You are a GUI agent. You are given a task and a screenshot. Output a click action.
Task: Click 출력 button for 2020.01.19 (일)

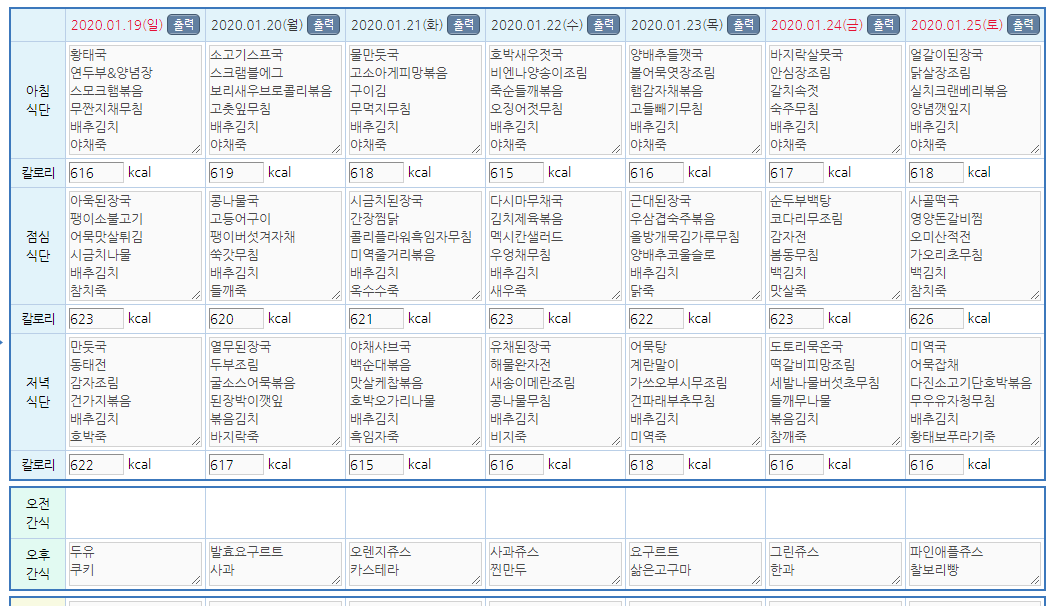(x=182, y=24)
